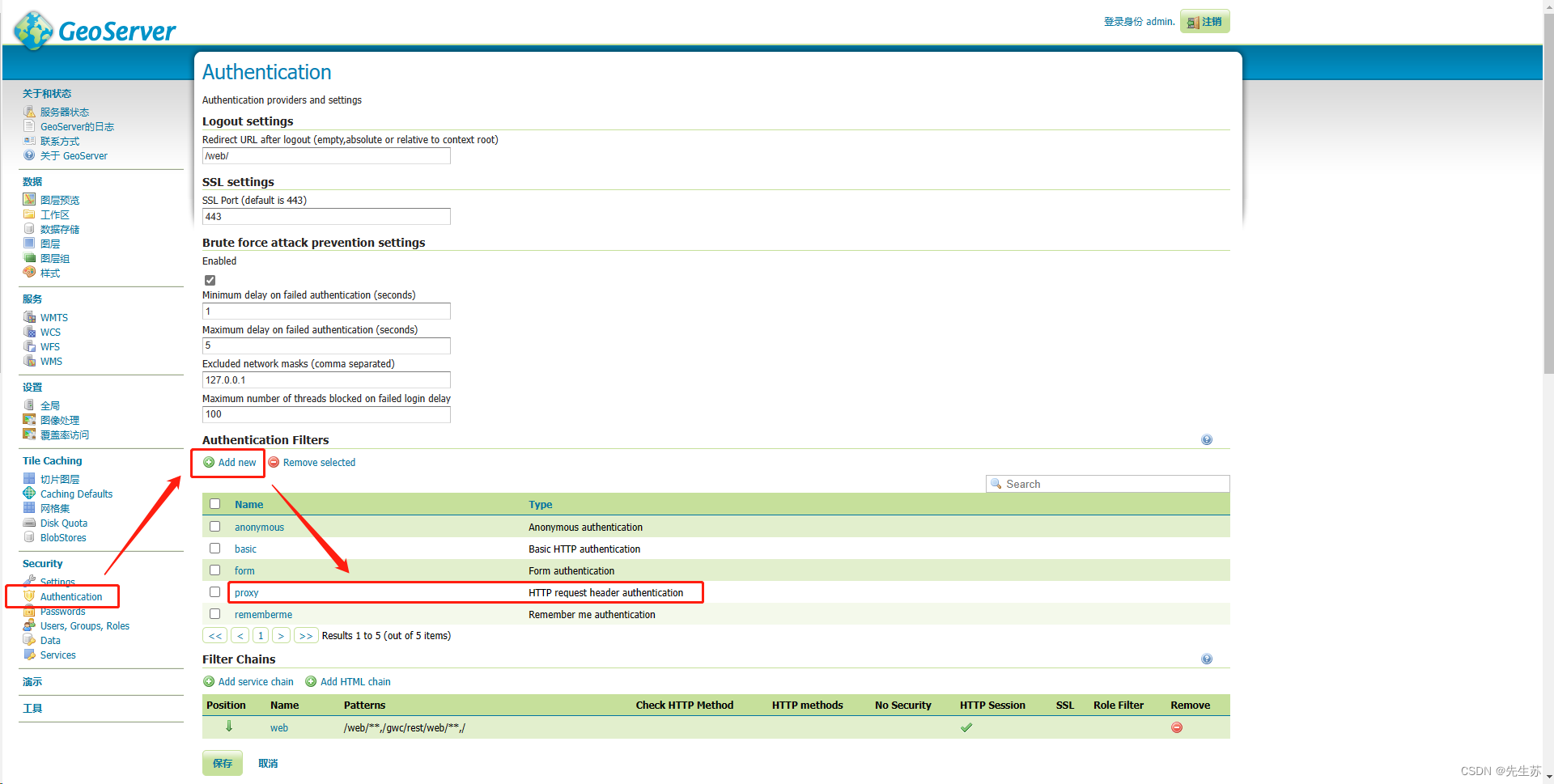
Task: Open the Authentication Filters help icon
Action: [x=1207, y=439]
